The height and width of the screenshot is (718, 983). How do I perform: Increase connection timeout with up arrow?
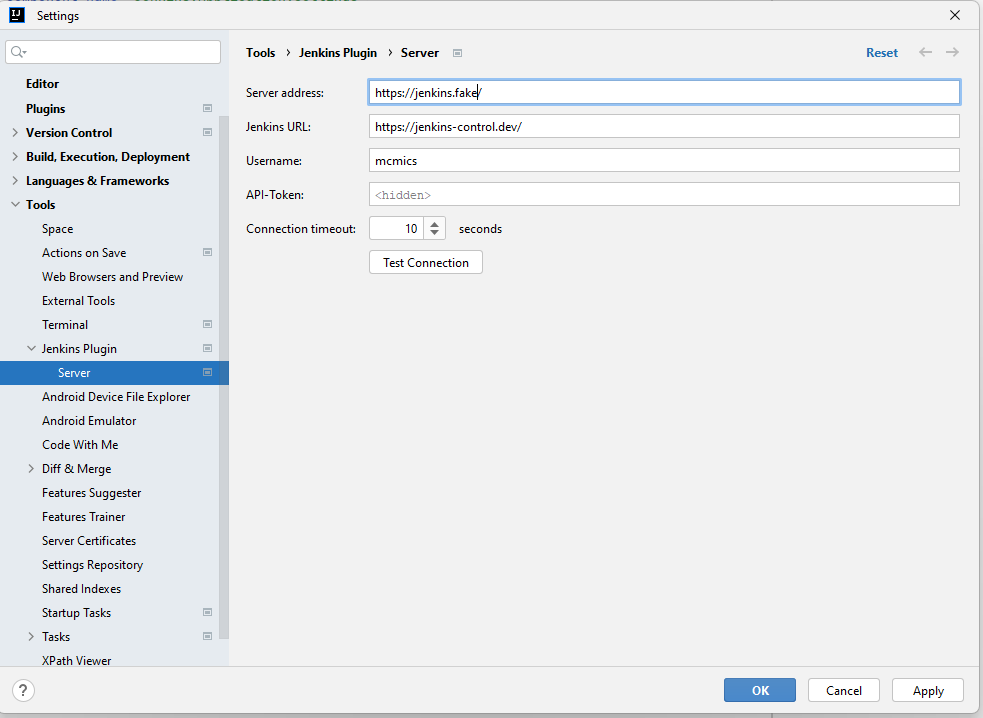pyautogui.click(x=434, y=223)
